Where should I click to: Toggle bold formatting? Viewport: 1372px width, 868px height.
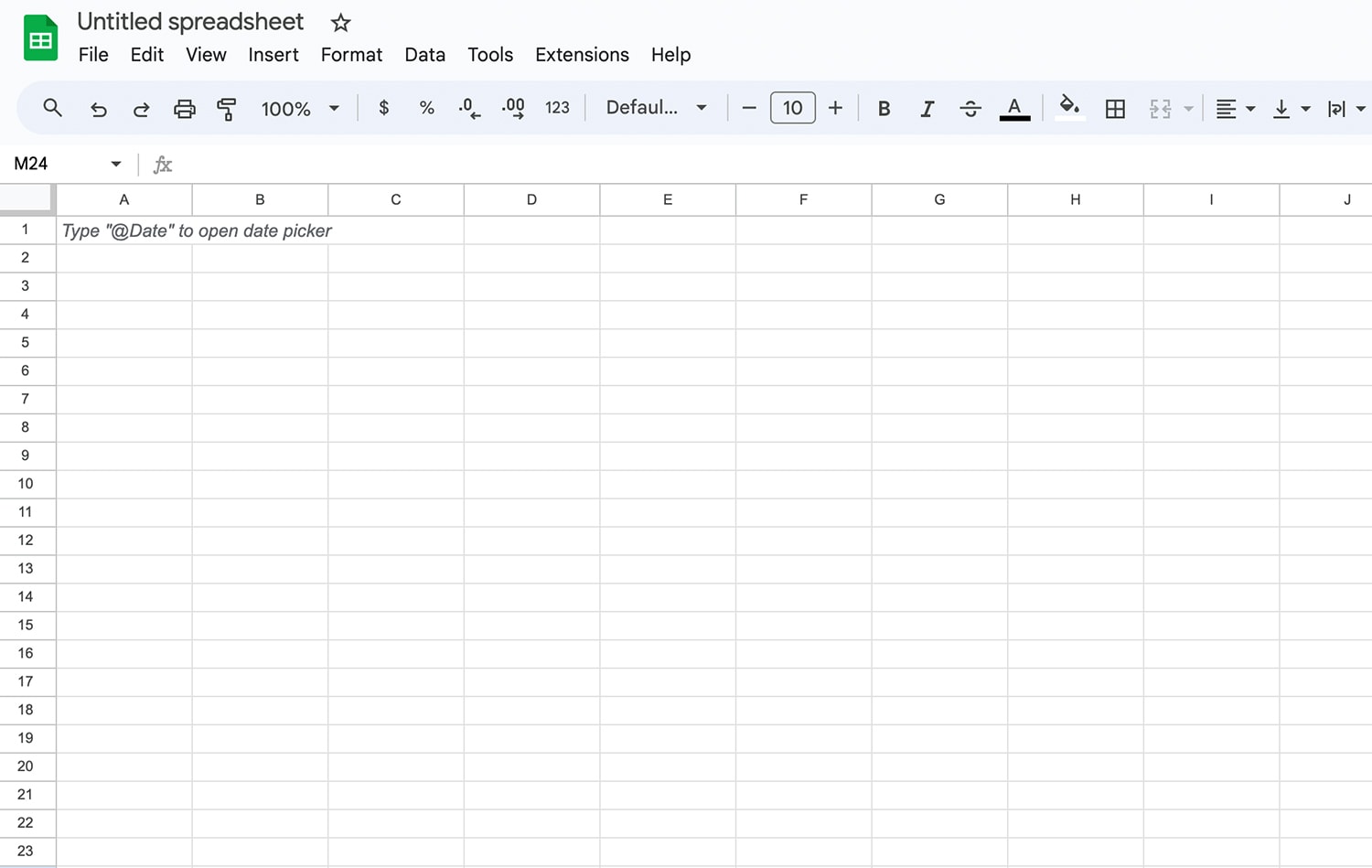point(884,108)
